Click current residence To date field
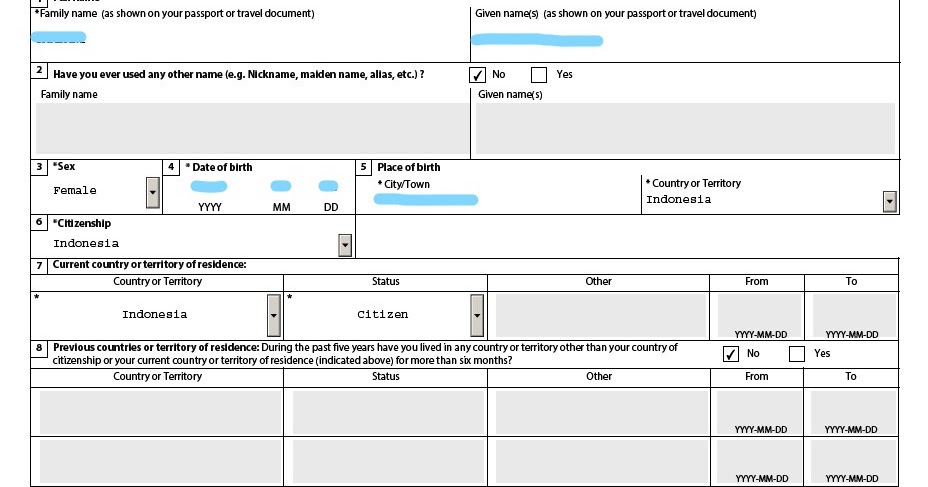Viewport: 928px width, 487px height. point(854,315)
